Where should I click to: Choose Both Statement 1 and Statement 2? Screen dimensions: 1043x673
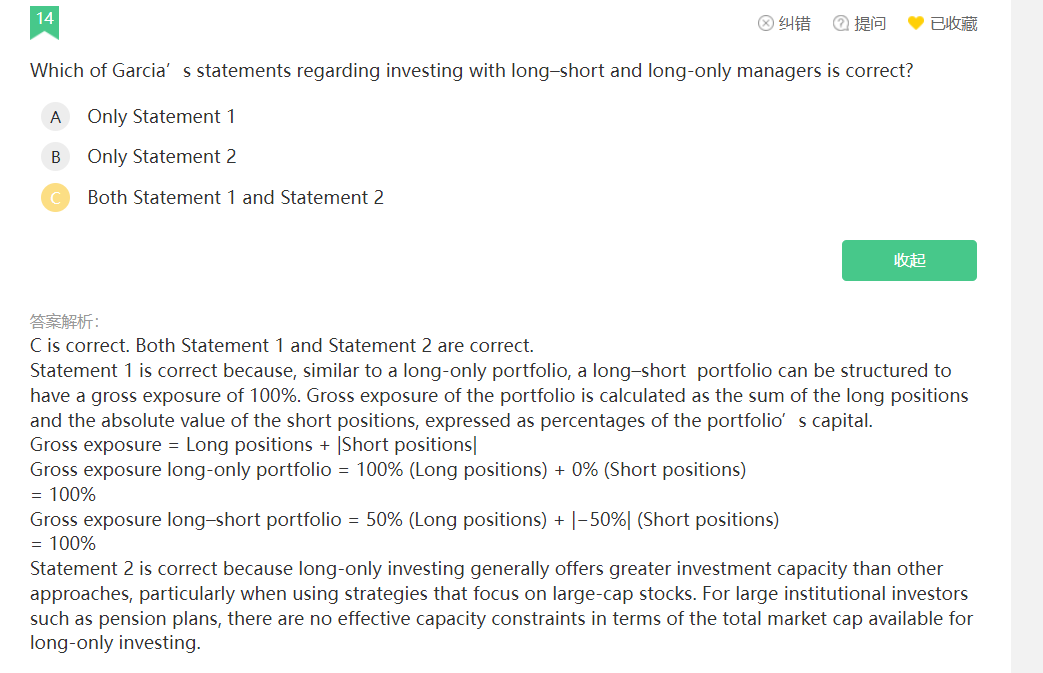tap(235, 198)
